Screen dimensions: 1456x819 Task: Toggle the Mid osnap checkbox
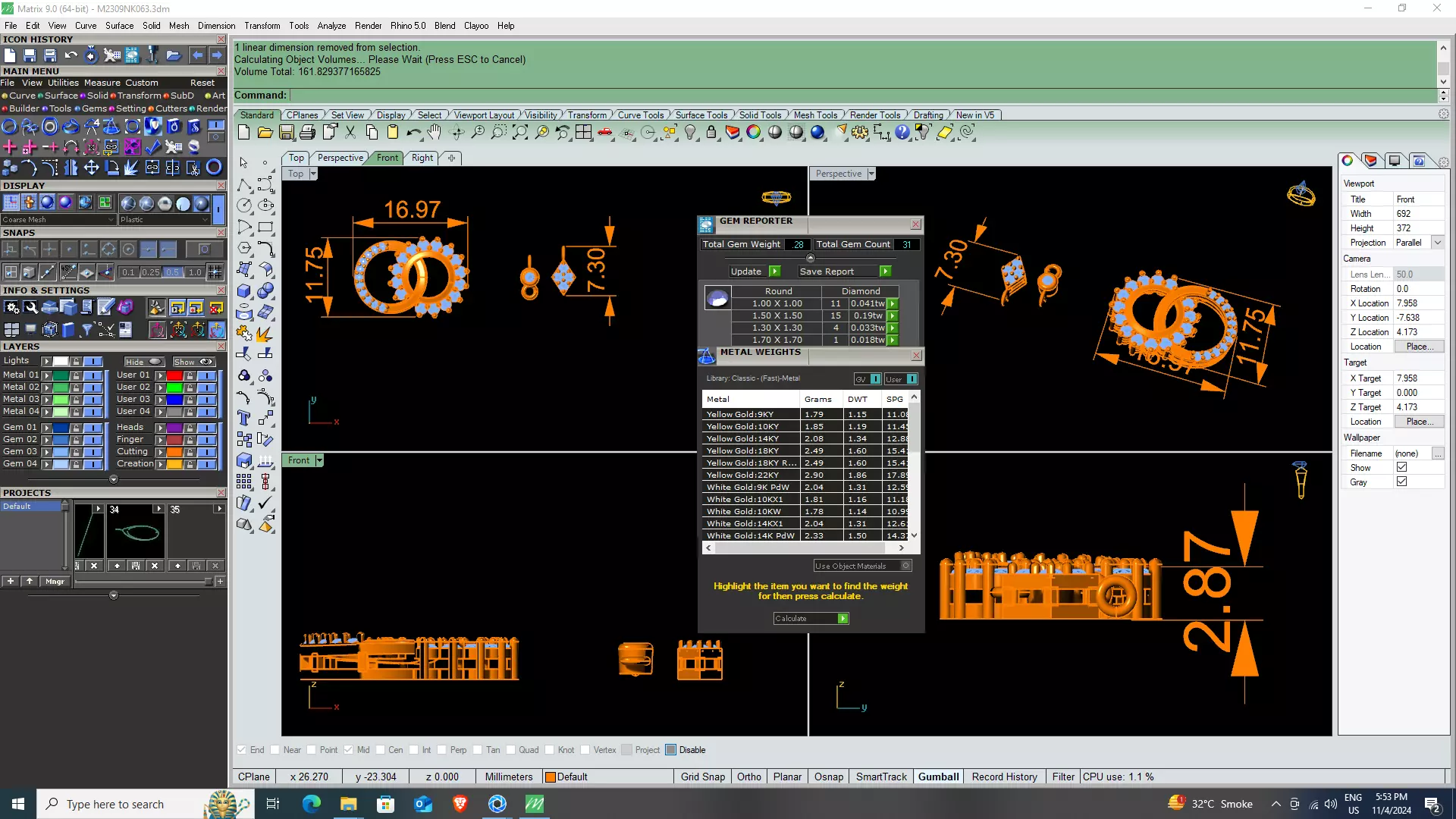[348, 750]
